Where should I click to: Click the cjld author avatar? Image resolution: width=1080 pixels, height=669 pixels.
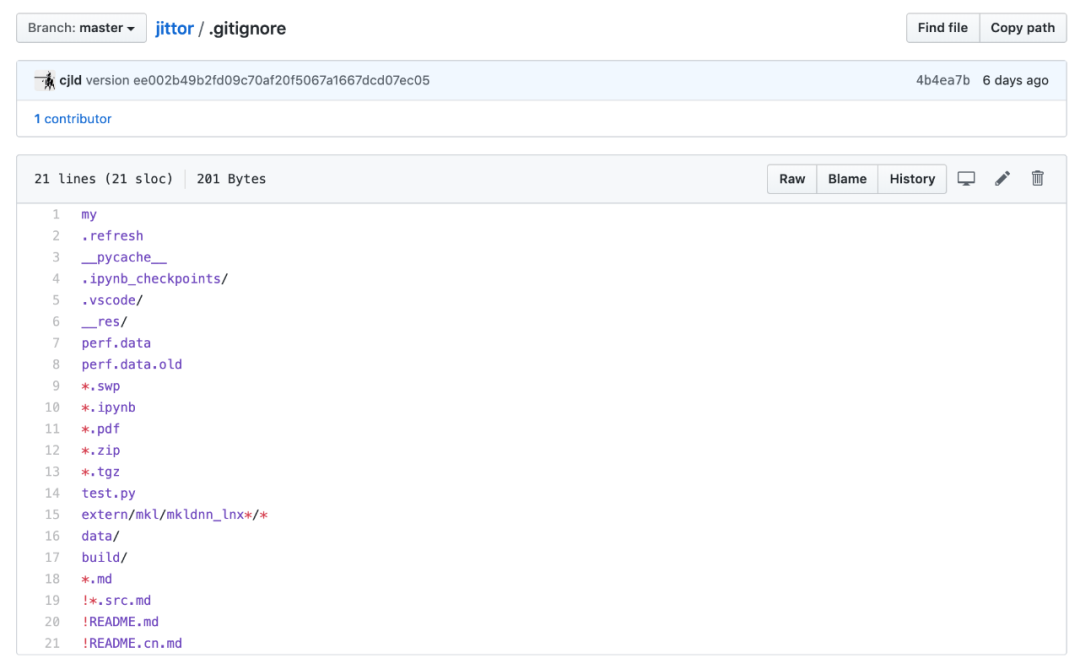[45, 80]
